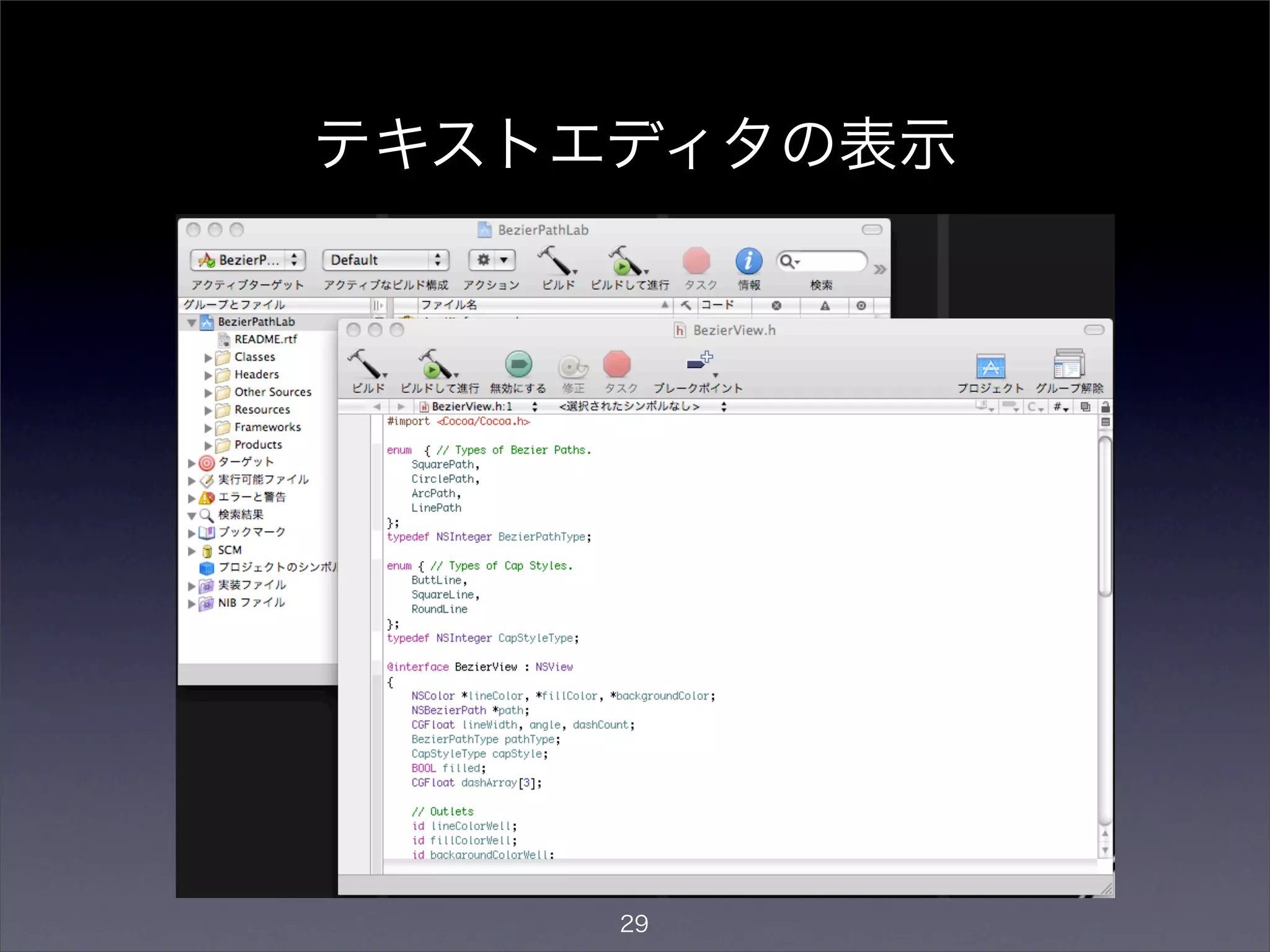Viewport: 1270px width, 952px height.
Task: Click the コード column header
Action: click(x=724, y=305)
